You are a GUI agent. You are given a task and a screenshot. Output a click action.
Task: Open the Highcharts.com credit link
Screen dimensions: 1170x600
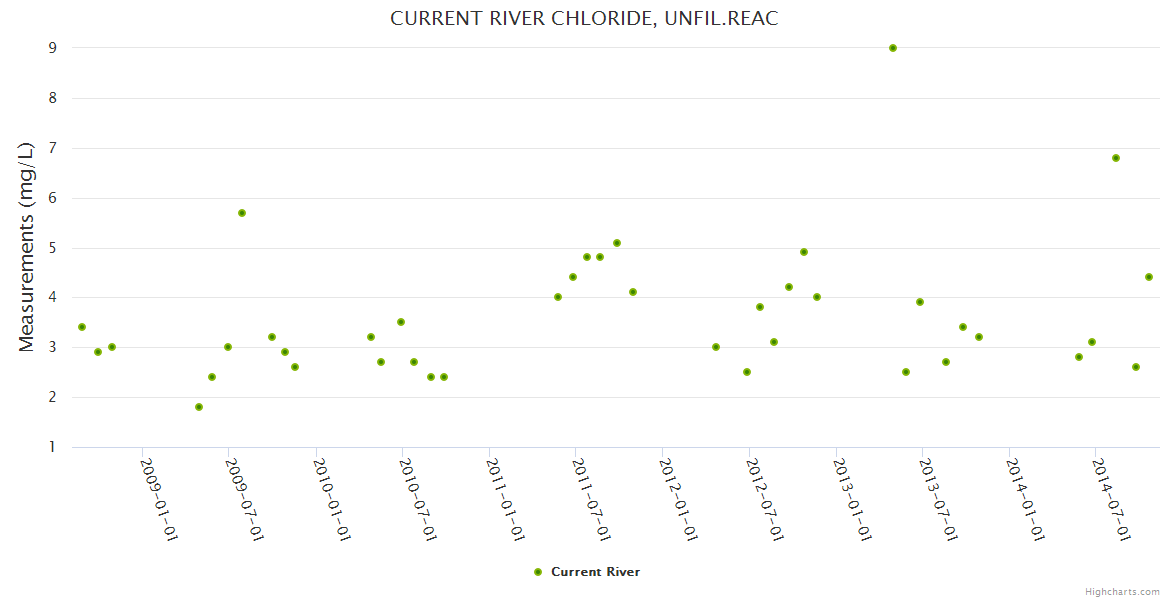[x=1122, y=591]
